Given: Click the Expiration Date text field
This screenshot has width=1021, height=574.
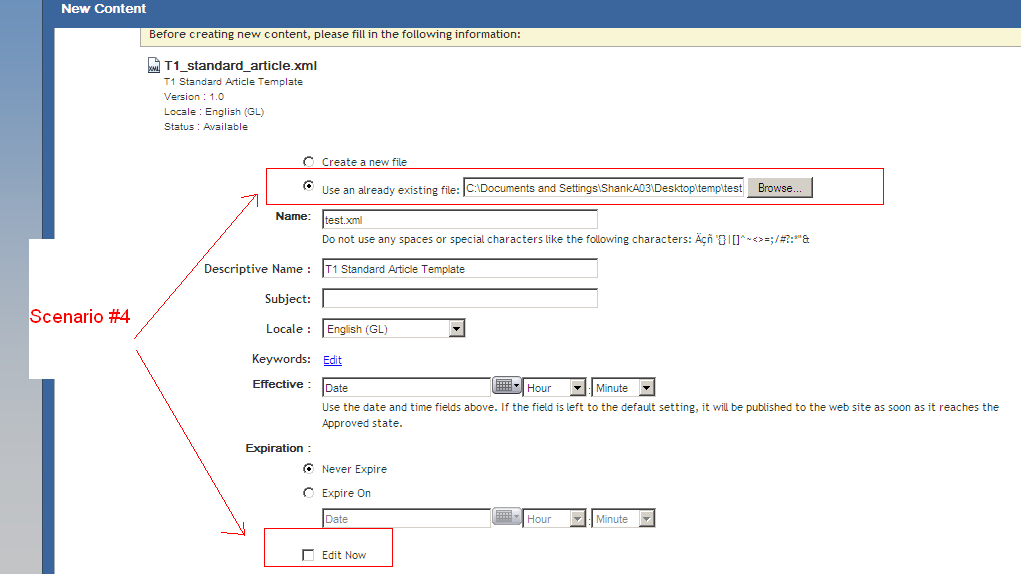Looking at the screenshot, I should pyautogui.click(x=406, y=519).
